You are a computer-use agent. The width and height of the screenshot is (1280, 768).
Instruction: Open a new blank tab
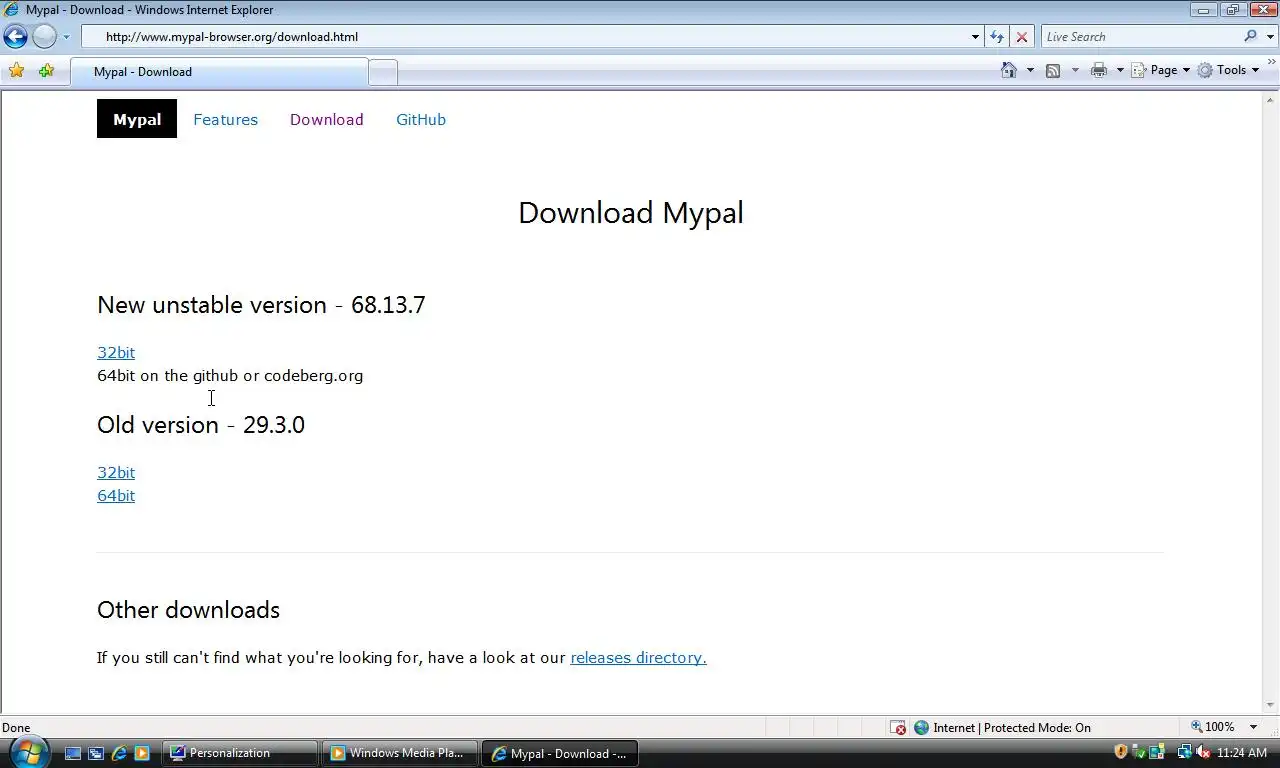(383, 72)
